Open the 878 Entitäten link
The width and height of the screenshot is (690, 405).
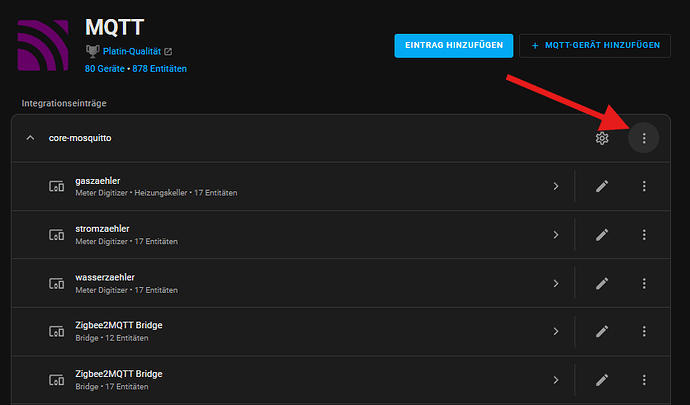[x=159, y=69]
